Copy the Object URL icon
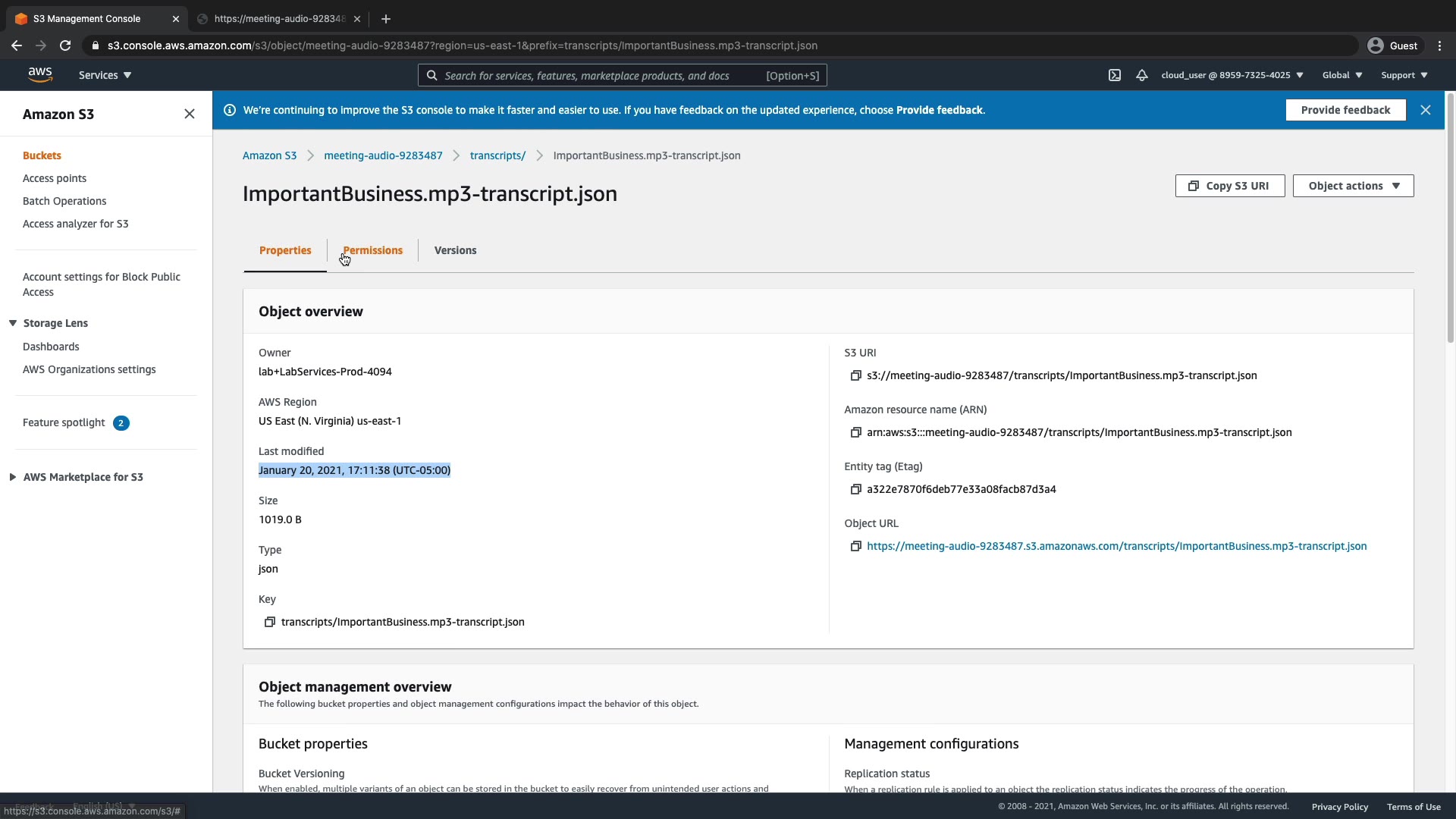The height and width of the screenshot is (819, 1456). click(855, 546)
